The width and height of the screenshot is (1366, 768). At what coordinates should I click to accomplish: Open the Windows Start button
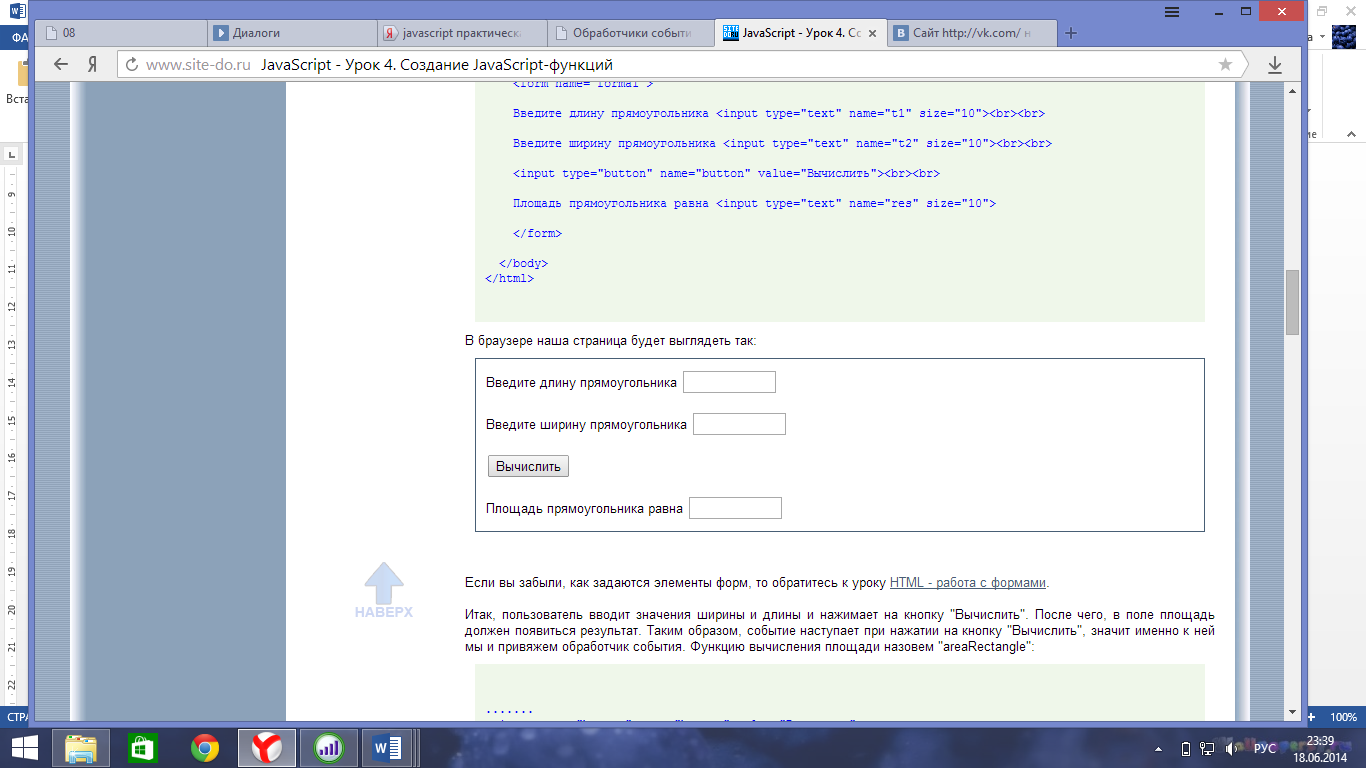24,747
